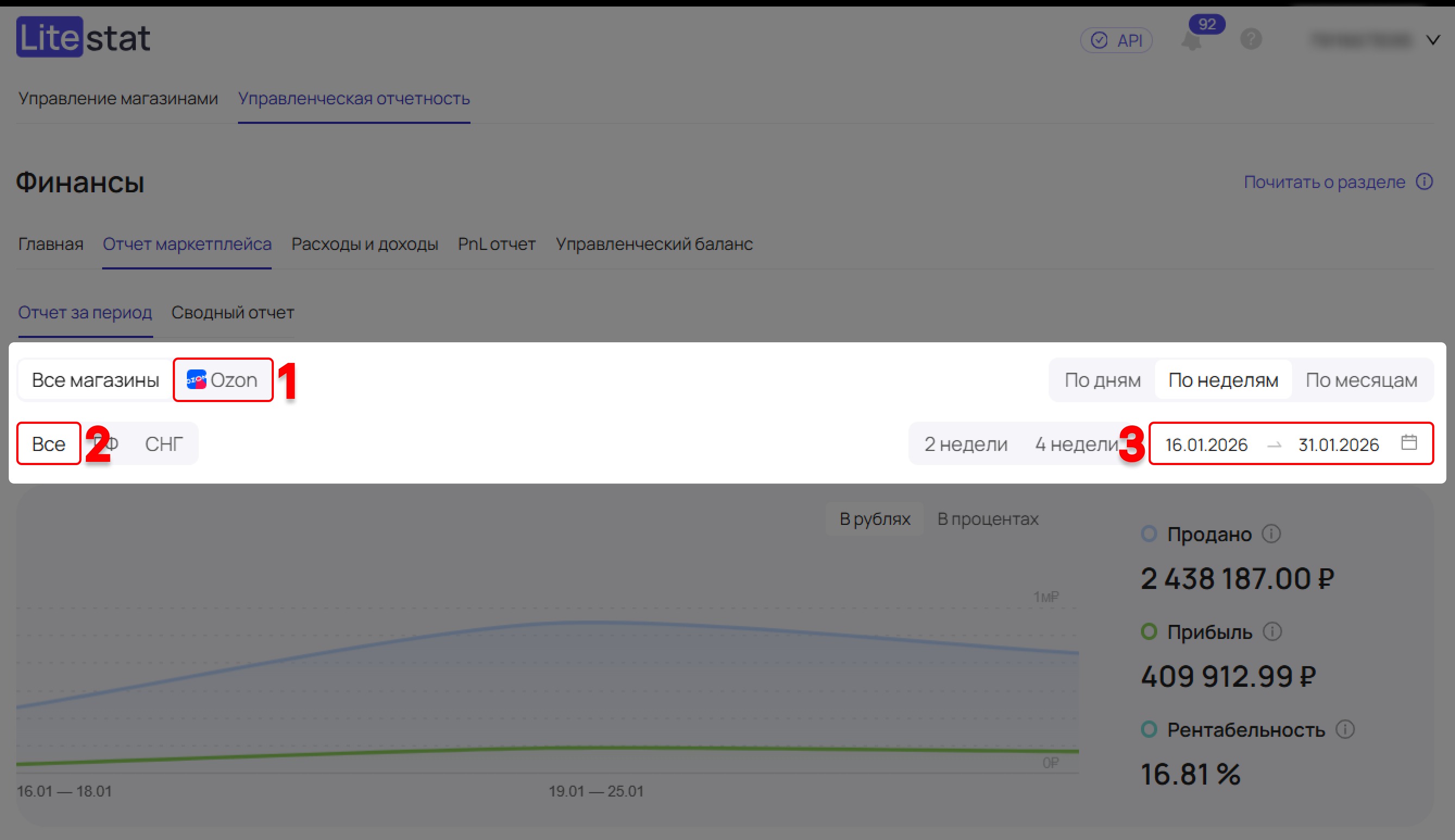Toggle the Продано series color marker

[x=1149, y=534]
